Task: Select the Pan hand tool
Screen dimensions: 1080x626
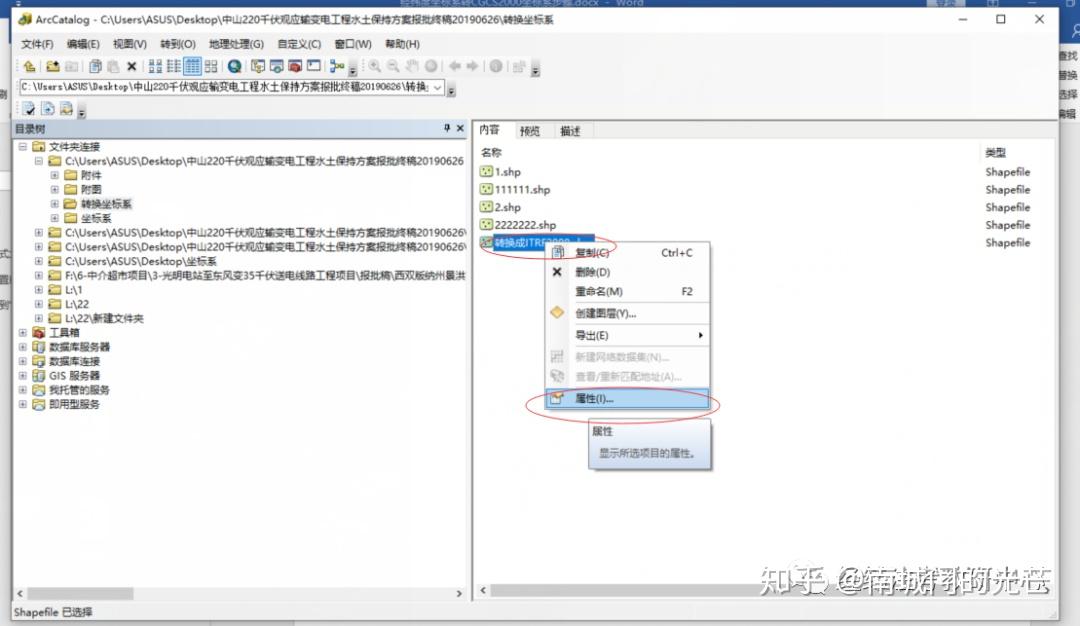Action: click(x=412, y=66)
